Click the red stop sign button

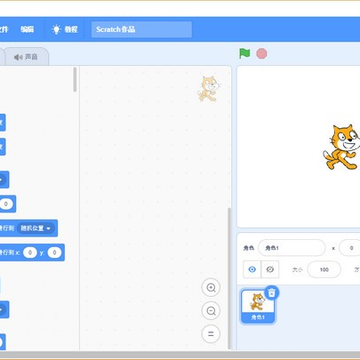tap(262, 53)
